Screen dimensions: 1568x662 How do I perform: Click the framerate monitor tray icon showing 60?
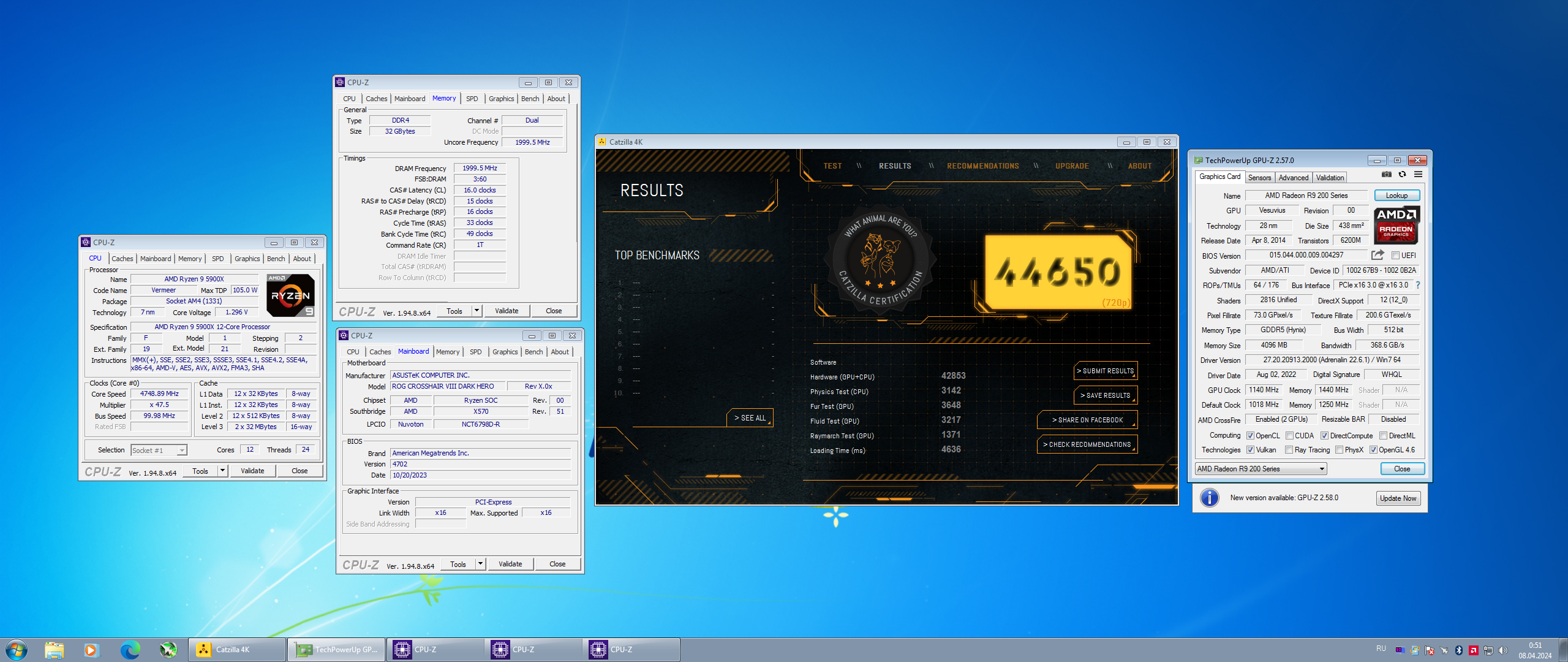point(1400,650)
